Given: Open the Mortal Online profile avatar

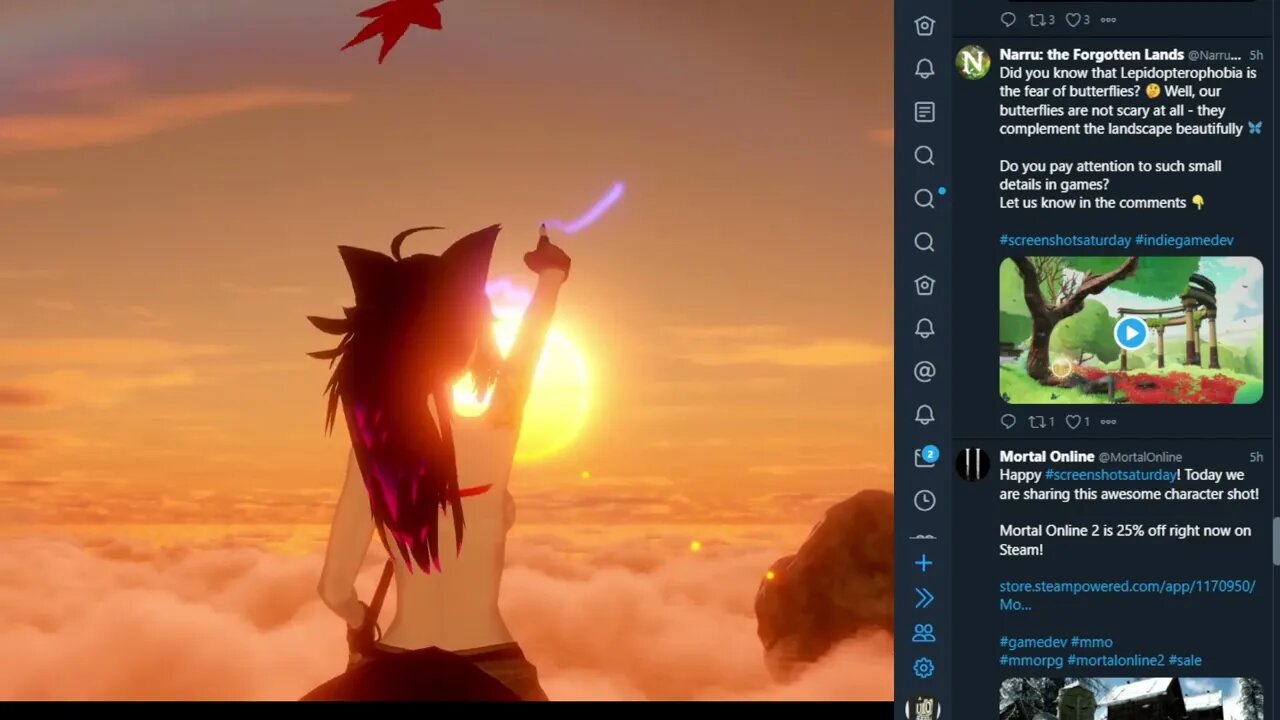Looking at the screenshot, I should pos(973,464).
